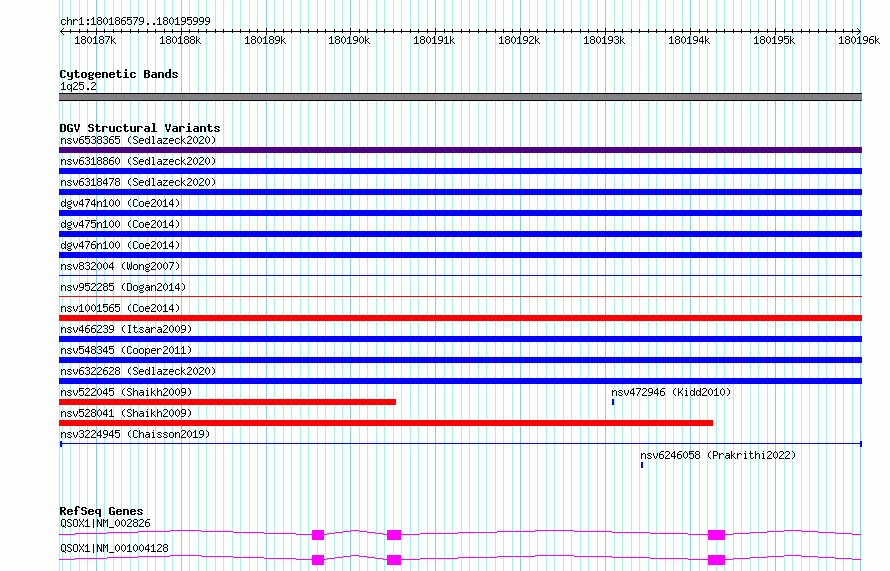Open variant nsv3224945 (Chaisson2019) label
The image size is (890, 571).
(x=135, y=434)
